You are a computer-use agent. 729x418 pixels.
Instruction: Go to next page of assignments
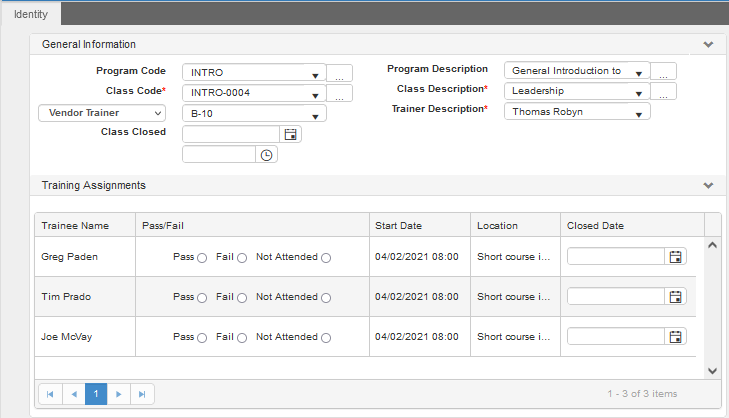coord(119,394)
